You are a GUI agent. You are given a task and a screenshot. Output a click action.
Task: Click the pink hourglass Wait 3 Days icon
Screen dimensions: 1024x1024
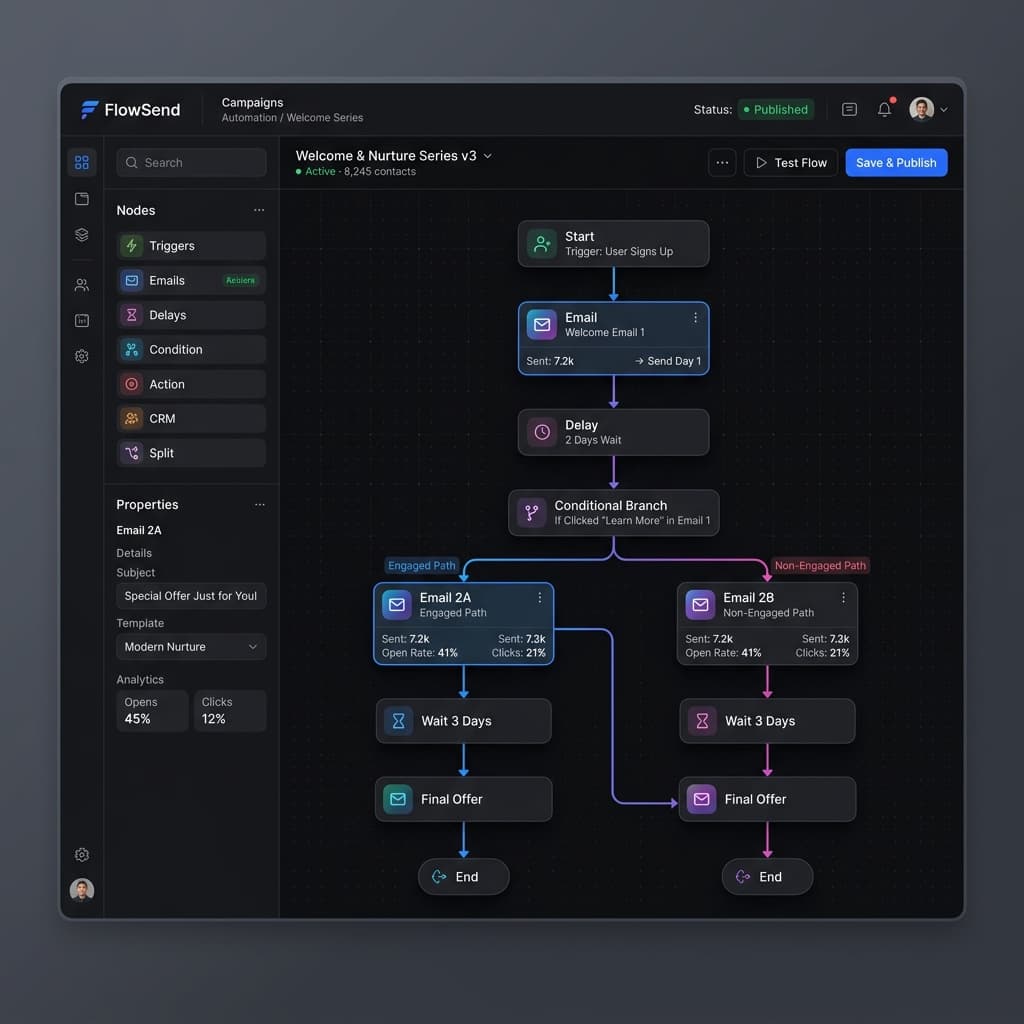[x=702, y=721]
